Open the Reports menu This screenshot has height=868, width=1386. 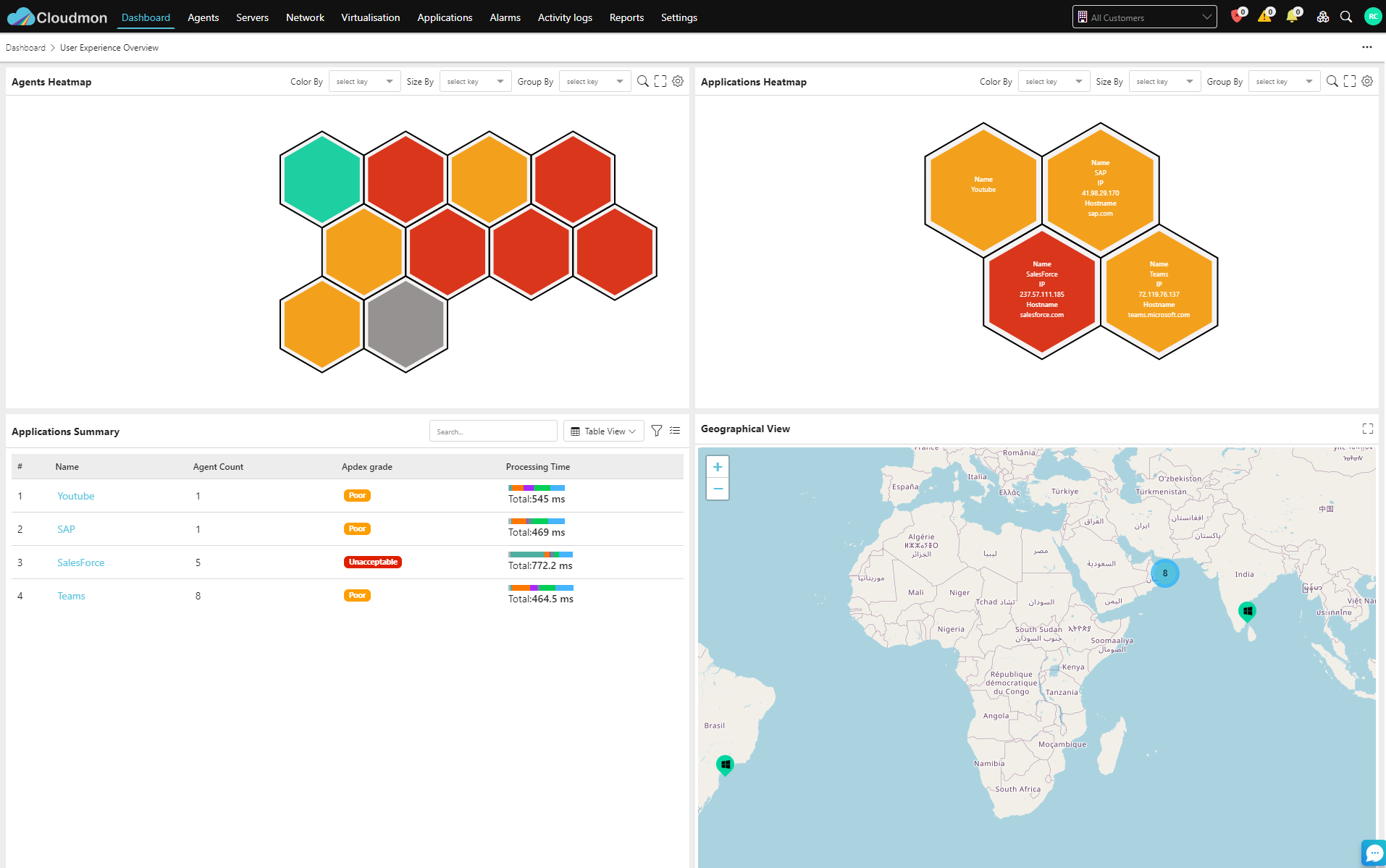[626, 17]
